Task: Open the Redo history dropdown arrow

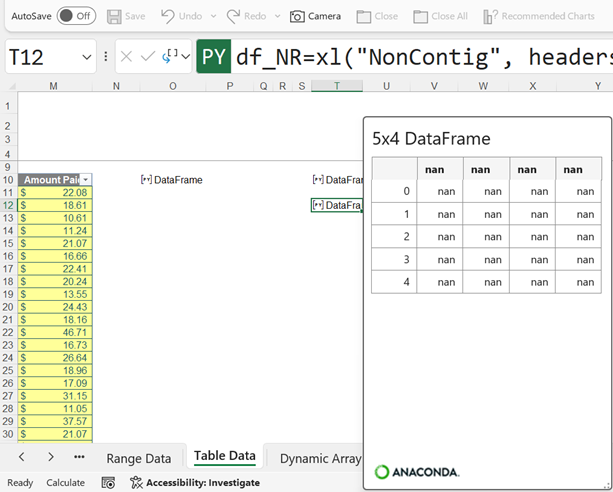Action: (277, 17)
